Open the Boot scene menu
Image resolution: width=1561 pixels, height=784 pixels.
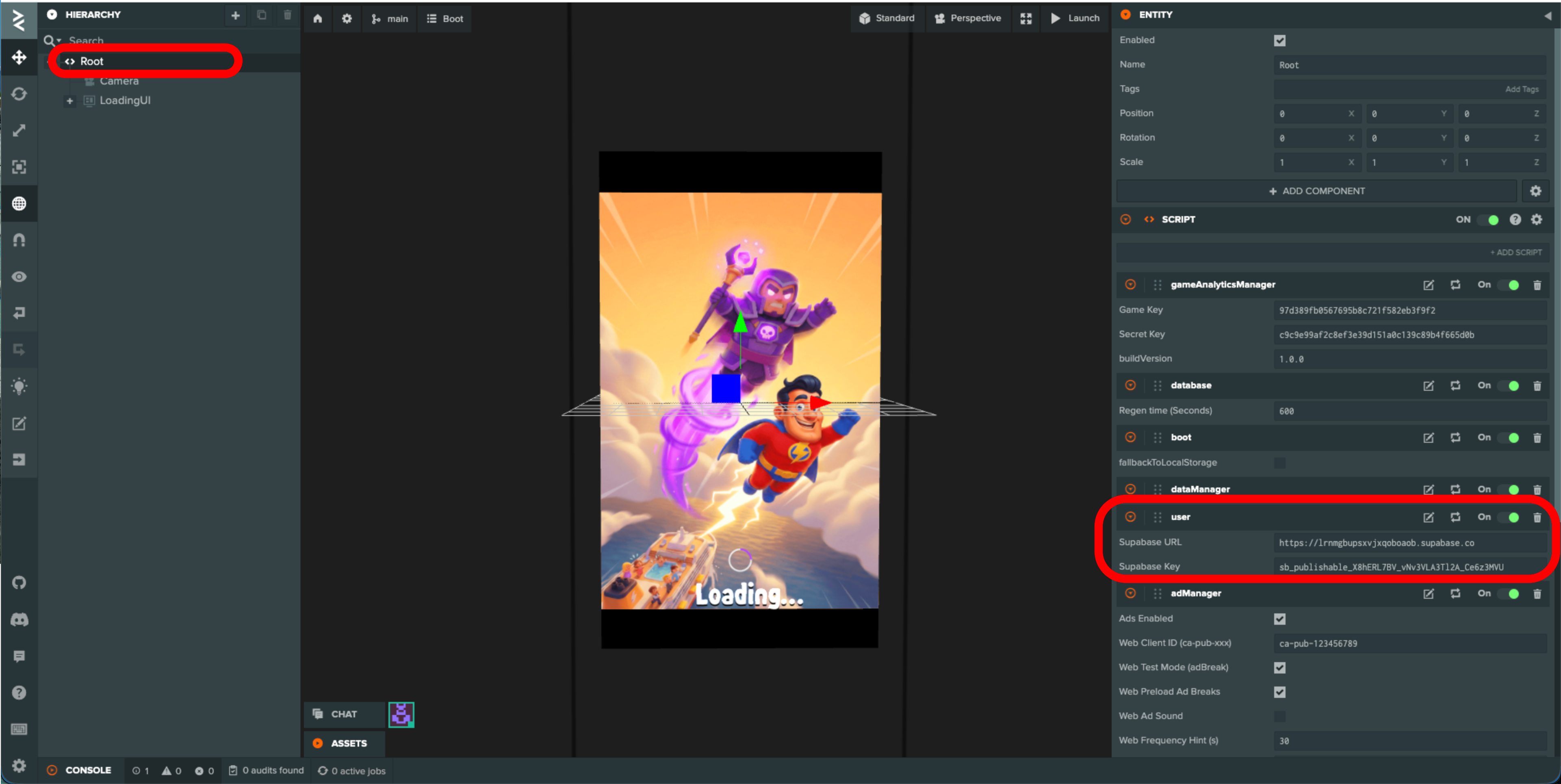click(445, 19)
